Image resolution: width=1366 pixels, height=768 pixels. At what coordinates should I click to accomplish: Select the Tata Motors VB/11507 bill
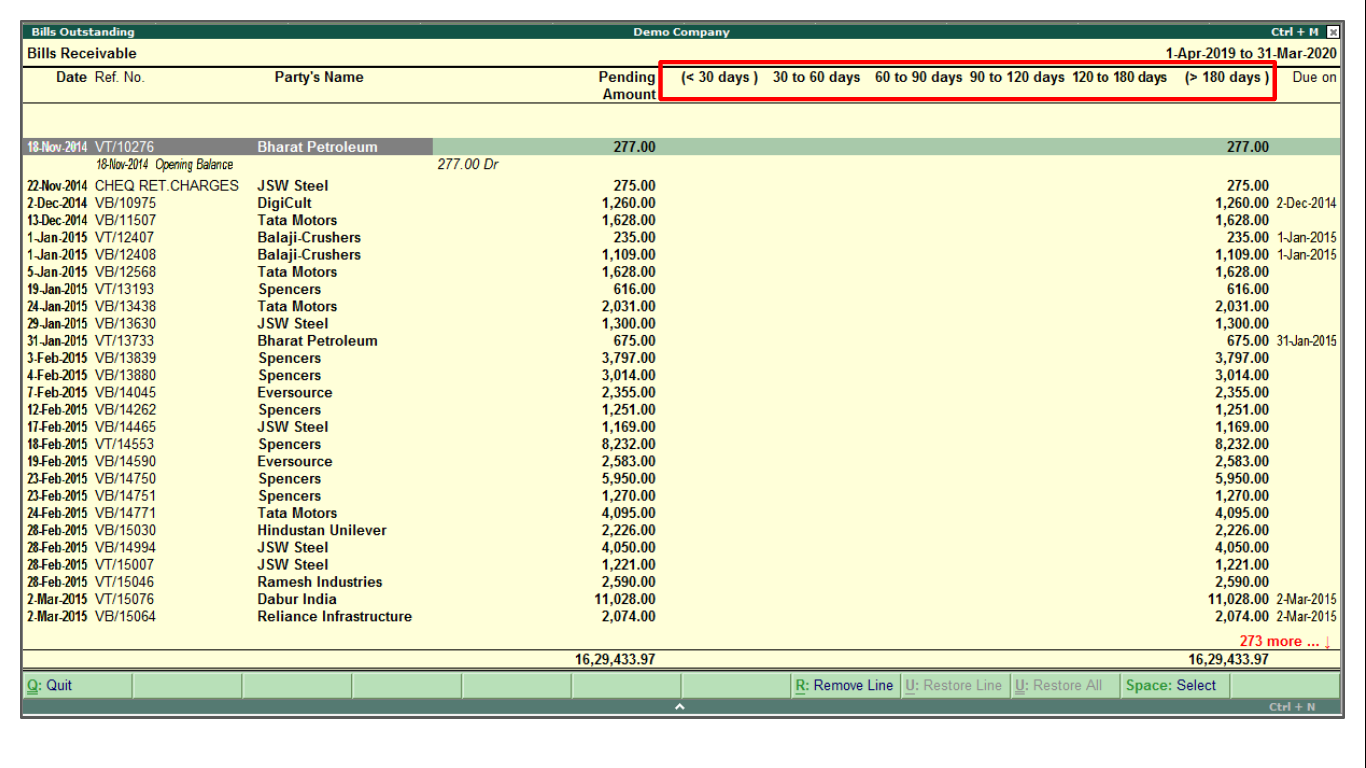tap(681, 220)
